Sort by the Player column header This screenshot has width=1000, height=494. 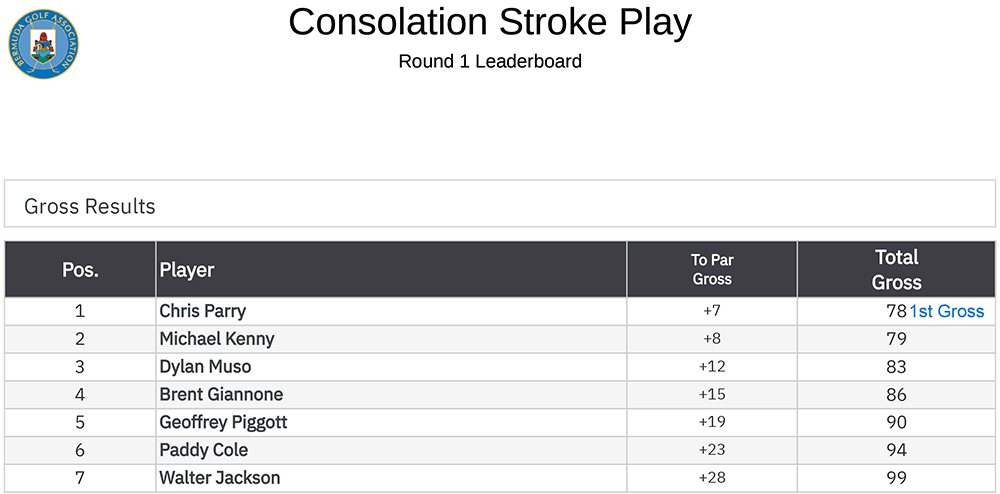click(187, 270)
